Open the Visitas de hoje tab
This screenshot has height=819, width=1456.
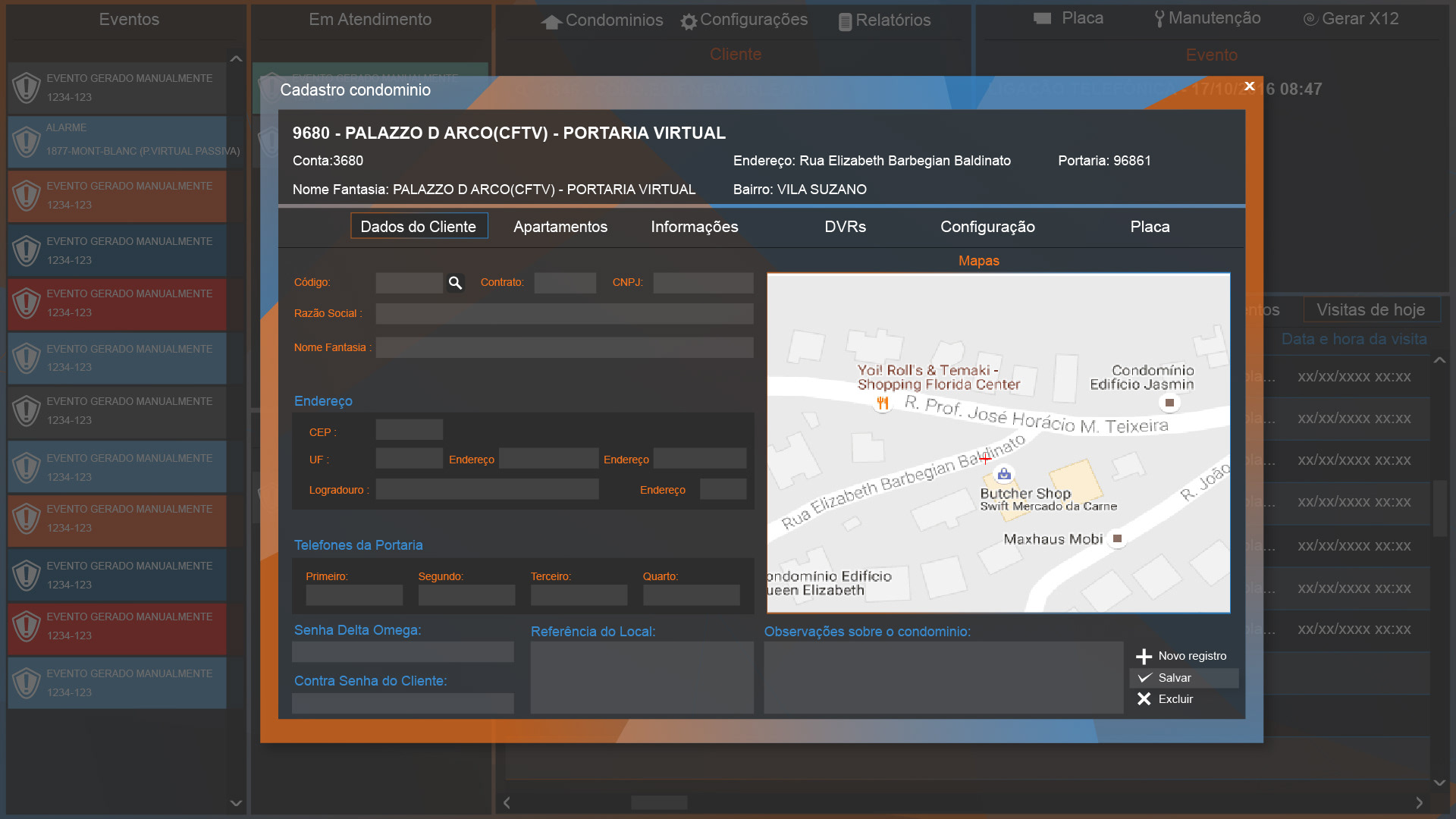(x=1371, y=309)
